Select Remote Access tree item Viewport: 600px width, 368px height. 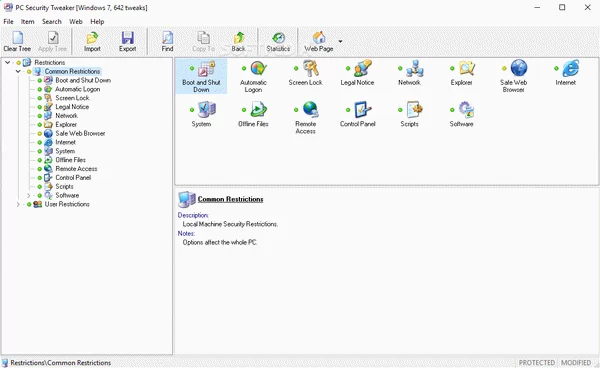tap(76, 169)
